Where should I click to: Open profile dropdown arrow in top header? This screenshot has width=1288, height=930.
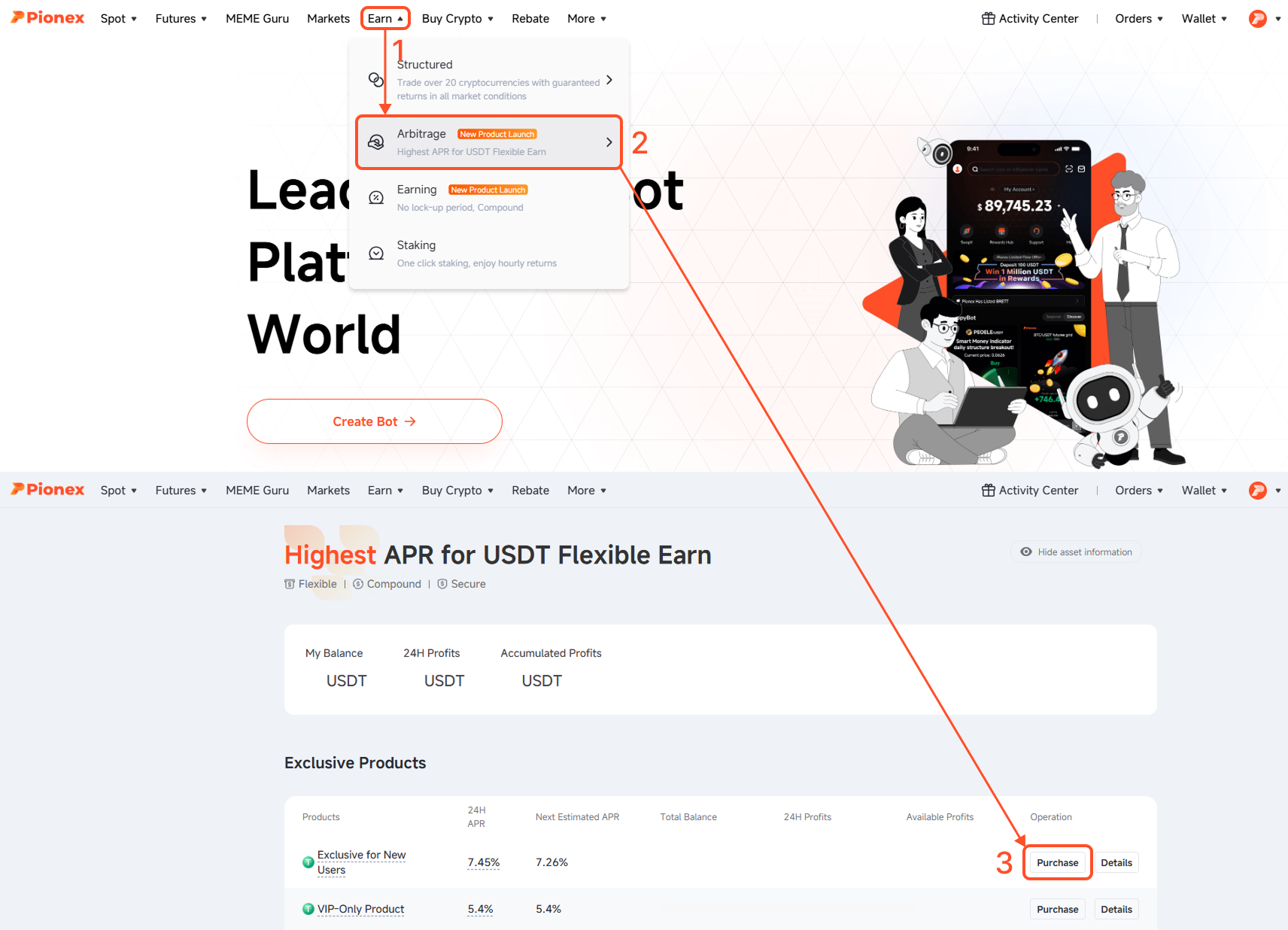coord(1277,19)
